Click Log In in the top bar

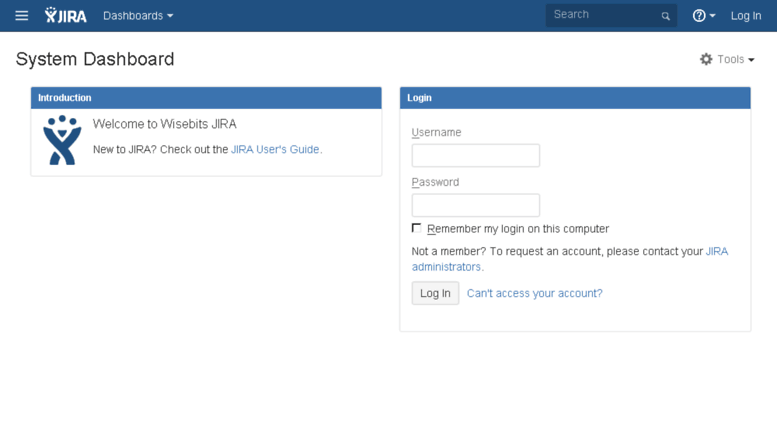[x=746, y=16]
